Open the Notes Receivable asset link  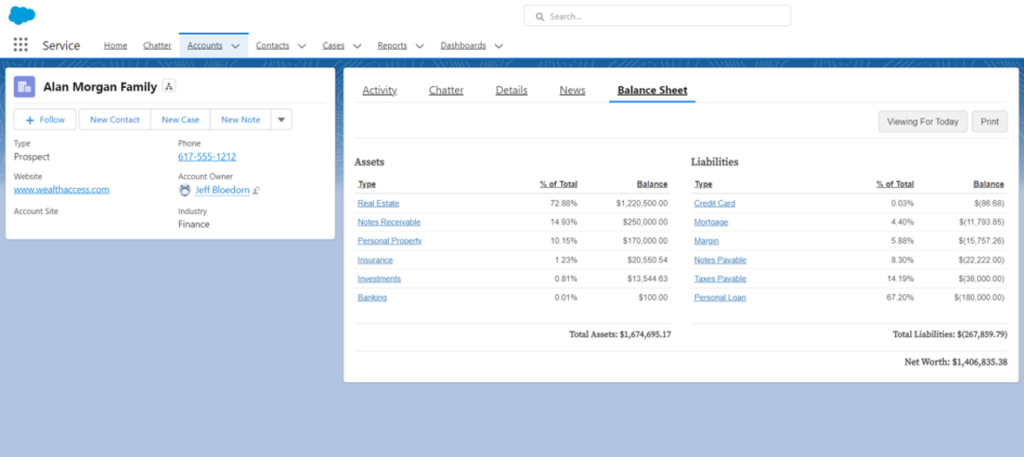[389, 222]
